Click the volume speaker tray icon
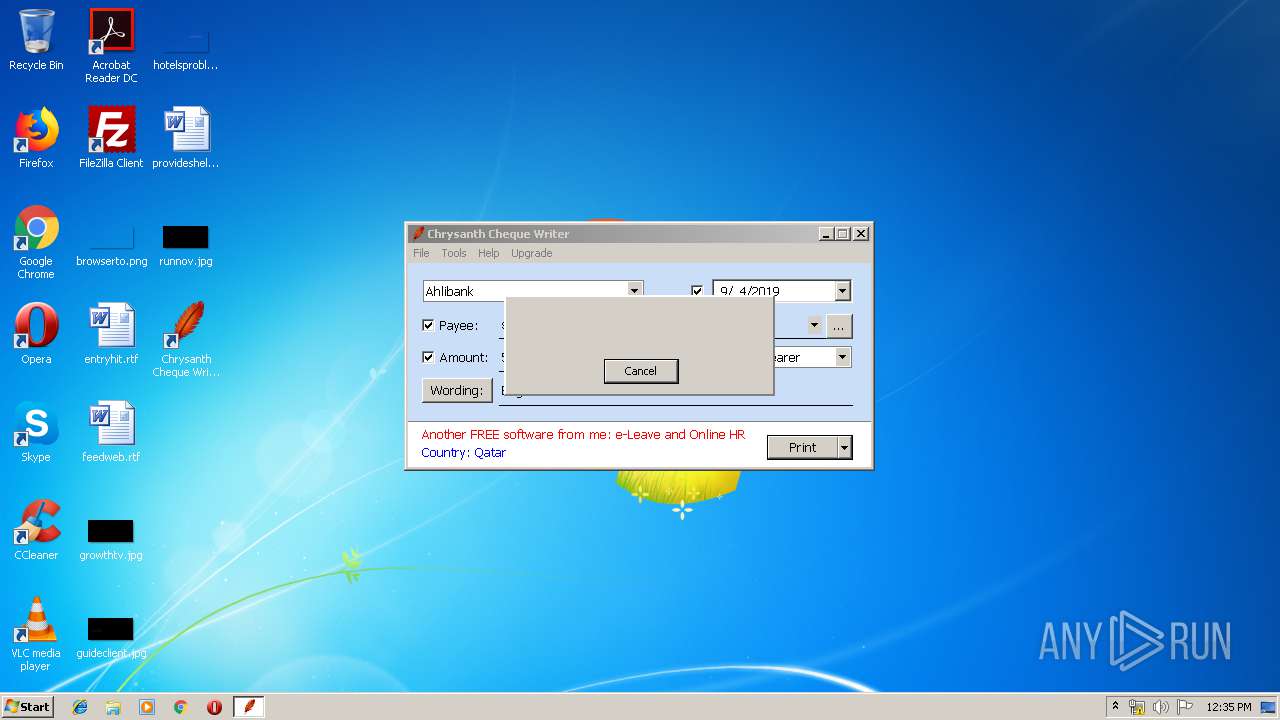 (x=1161, y=707)
